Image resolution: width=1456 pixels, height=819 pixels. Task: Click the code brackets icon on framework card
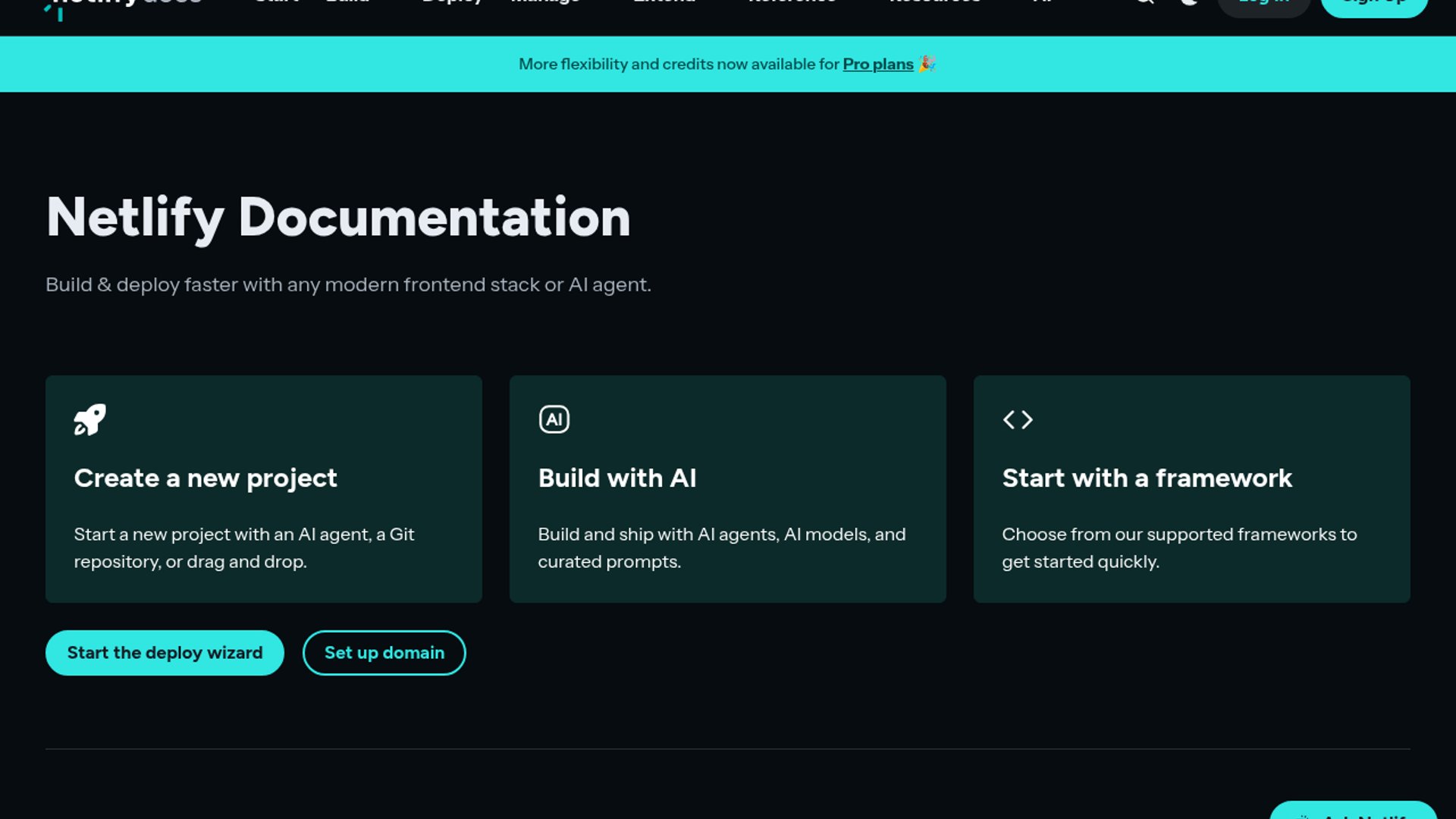(x=1018, y=419)
